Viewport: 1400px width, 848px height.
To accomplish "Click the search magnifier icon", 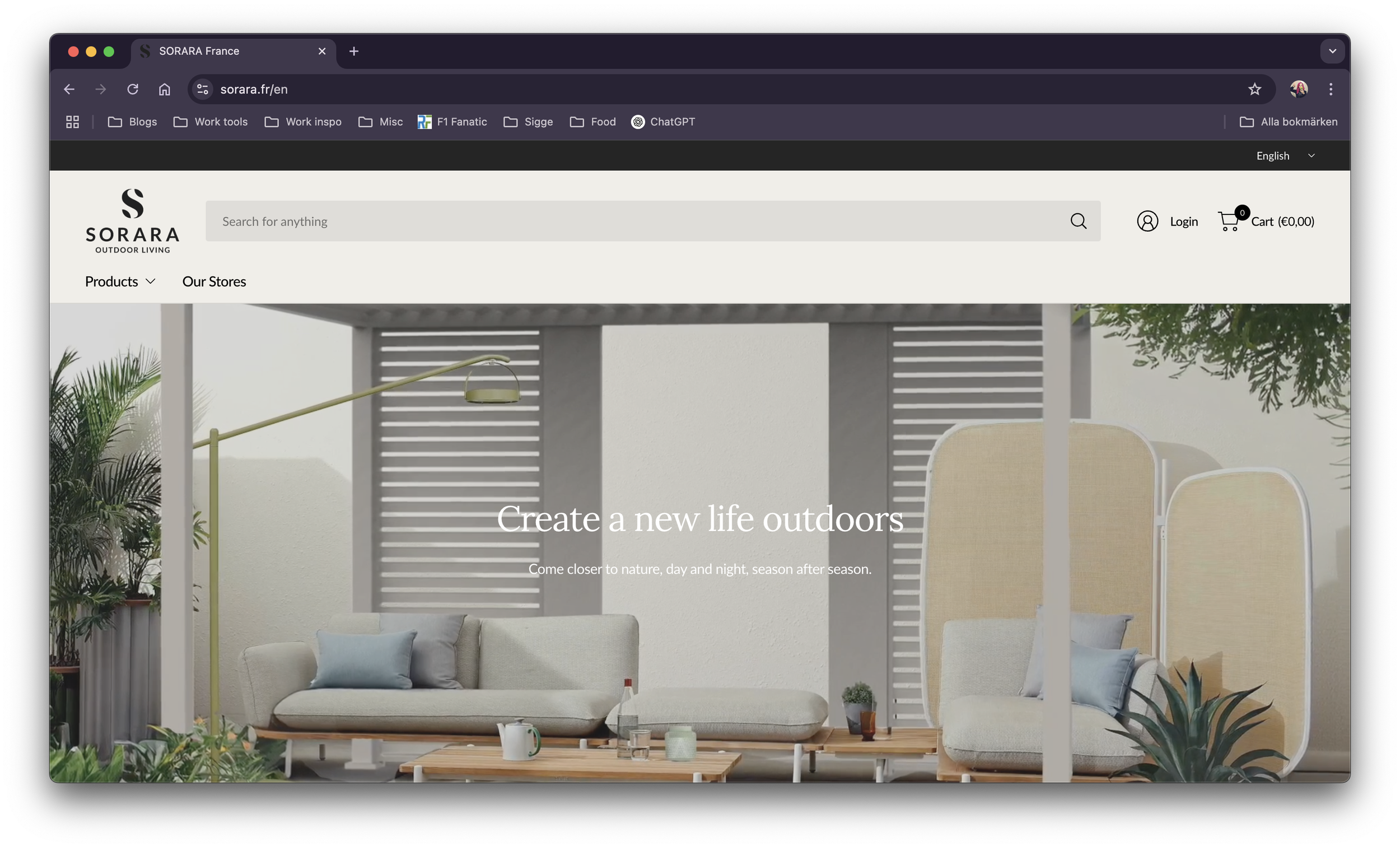I will point(1078,221).
